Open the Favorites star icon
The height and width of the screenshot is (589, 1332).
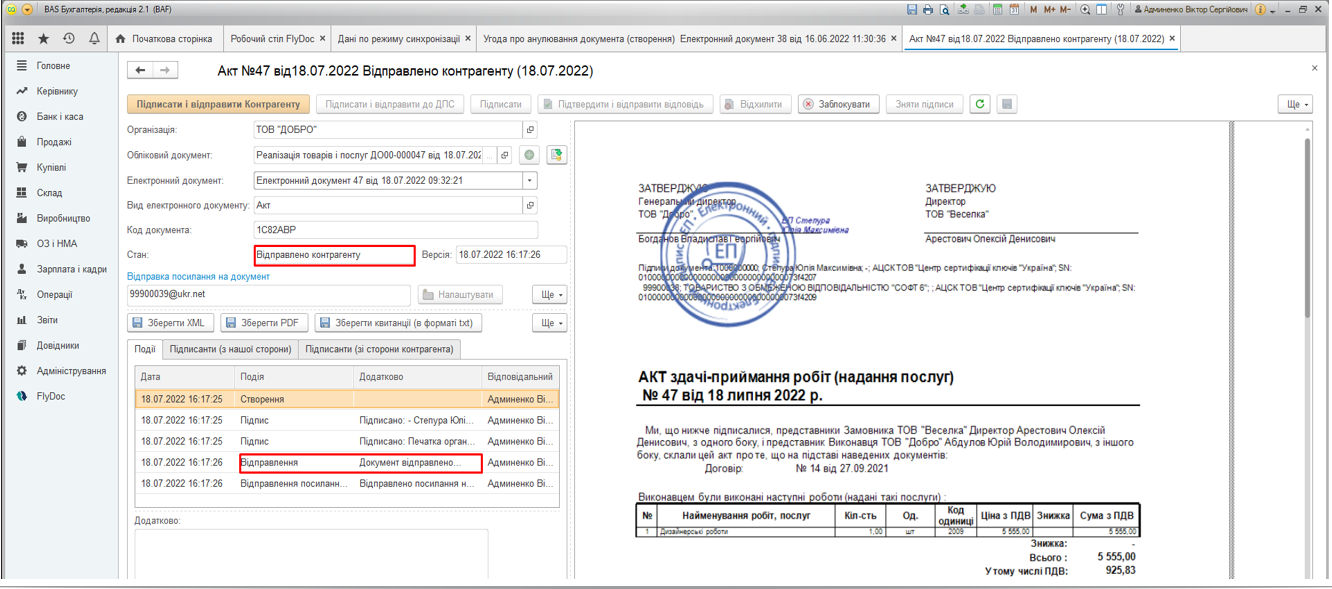tap(43, 39)
